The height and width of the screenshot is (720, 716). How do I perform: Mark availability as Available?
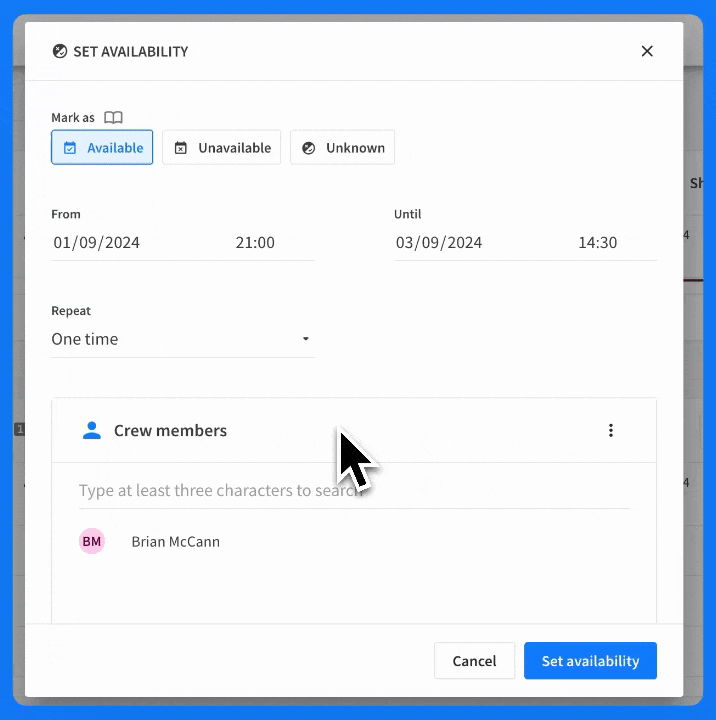(x=102, y=148)
